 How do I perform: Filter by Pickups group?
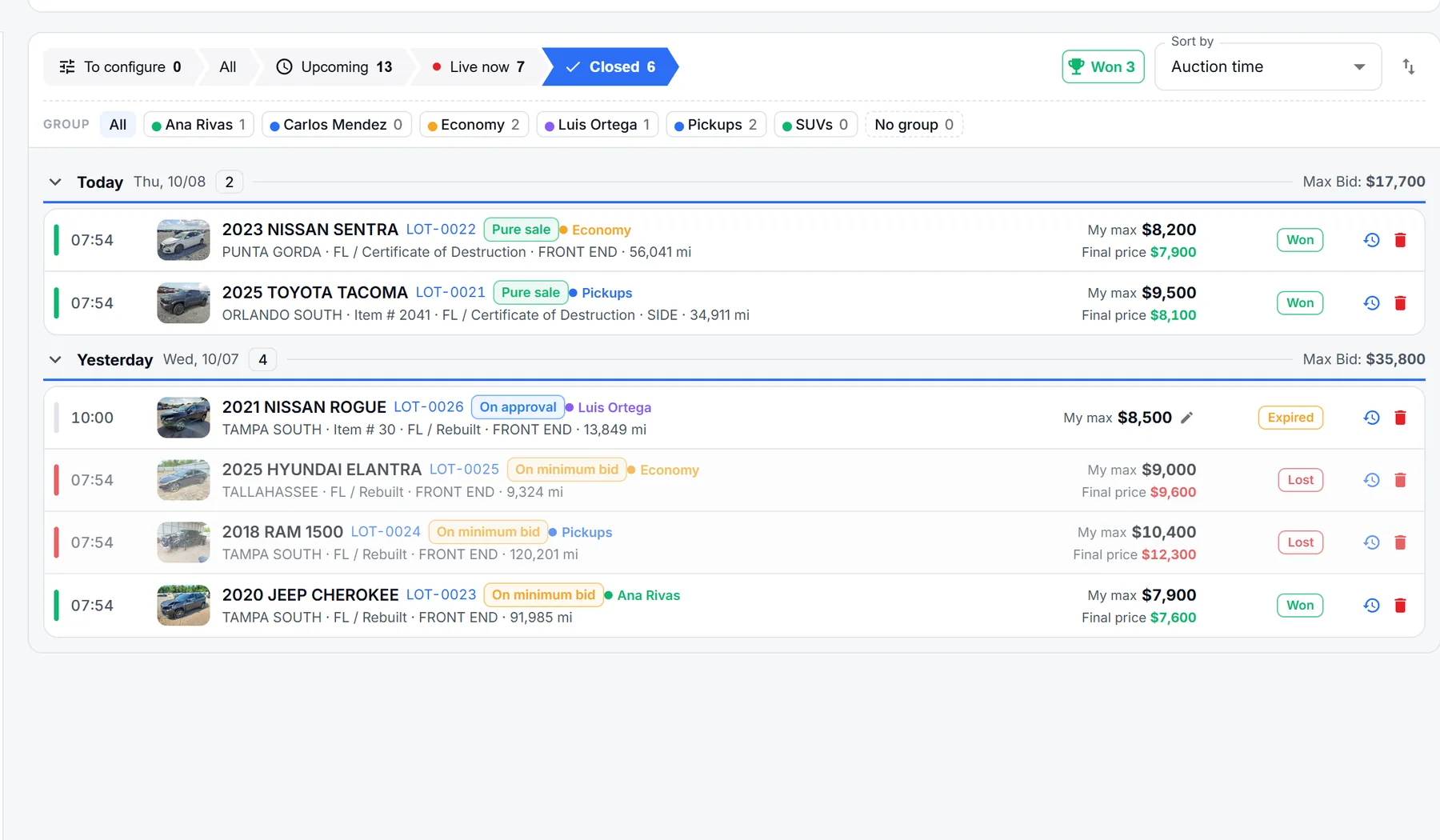(x=716, y=125)
